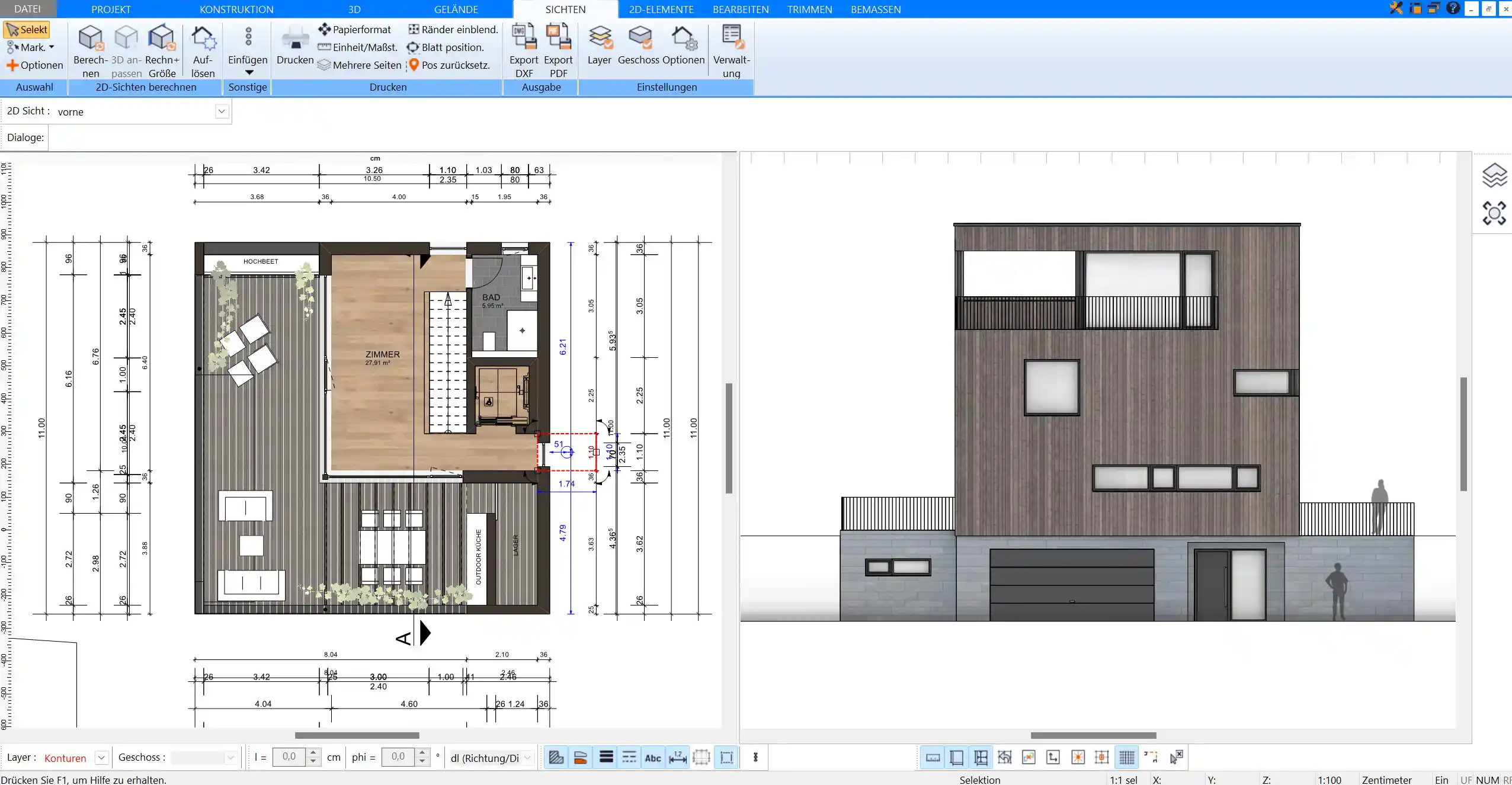1512x785 pixels.
Task: Switch to the BEARBEITEN tab
Action: 741,9
